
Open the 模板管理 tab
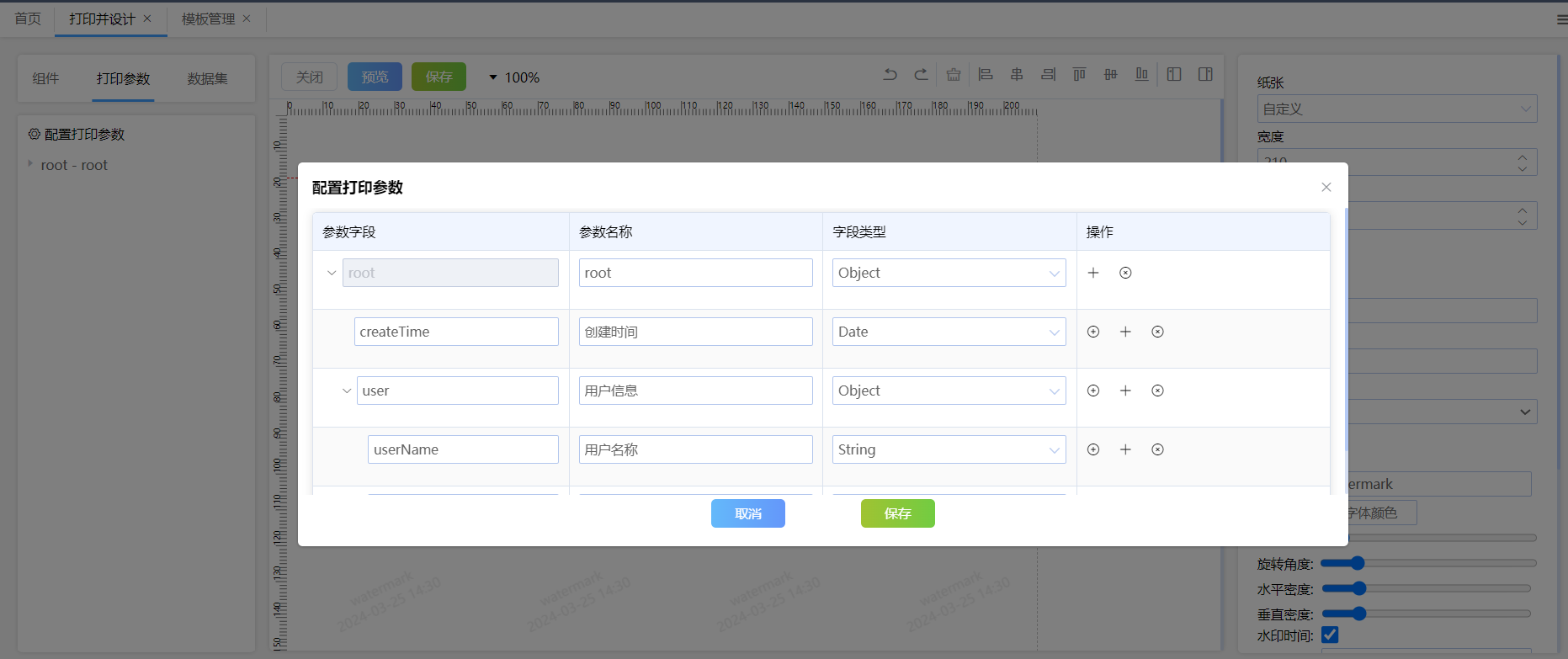point(208,19)
